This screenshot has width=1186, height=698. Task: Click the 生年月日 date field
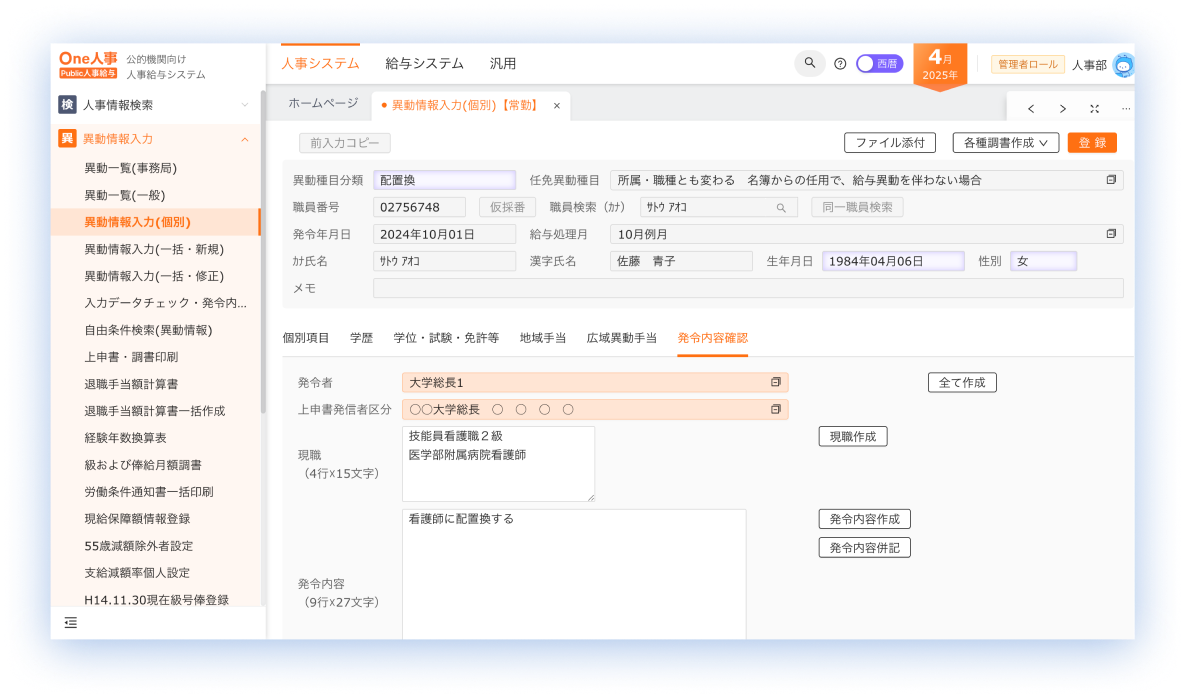[x=893, y=261]
